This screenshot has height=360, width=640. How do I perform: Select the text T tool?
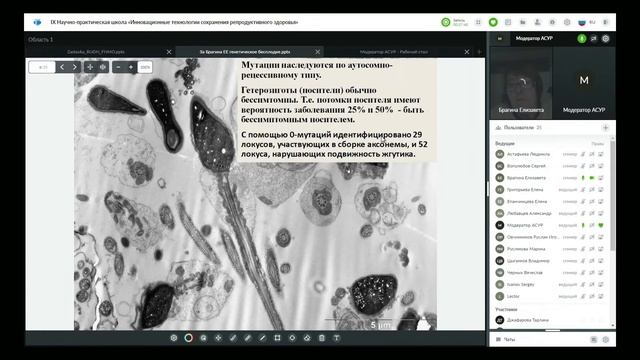[337, 338]
